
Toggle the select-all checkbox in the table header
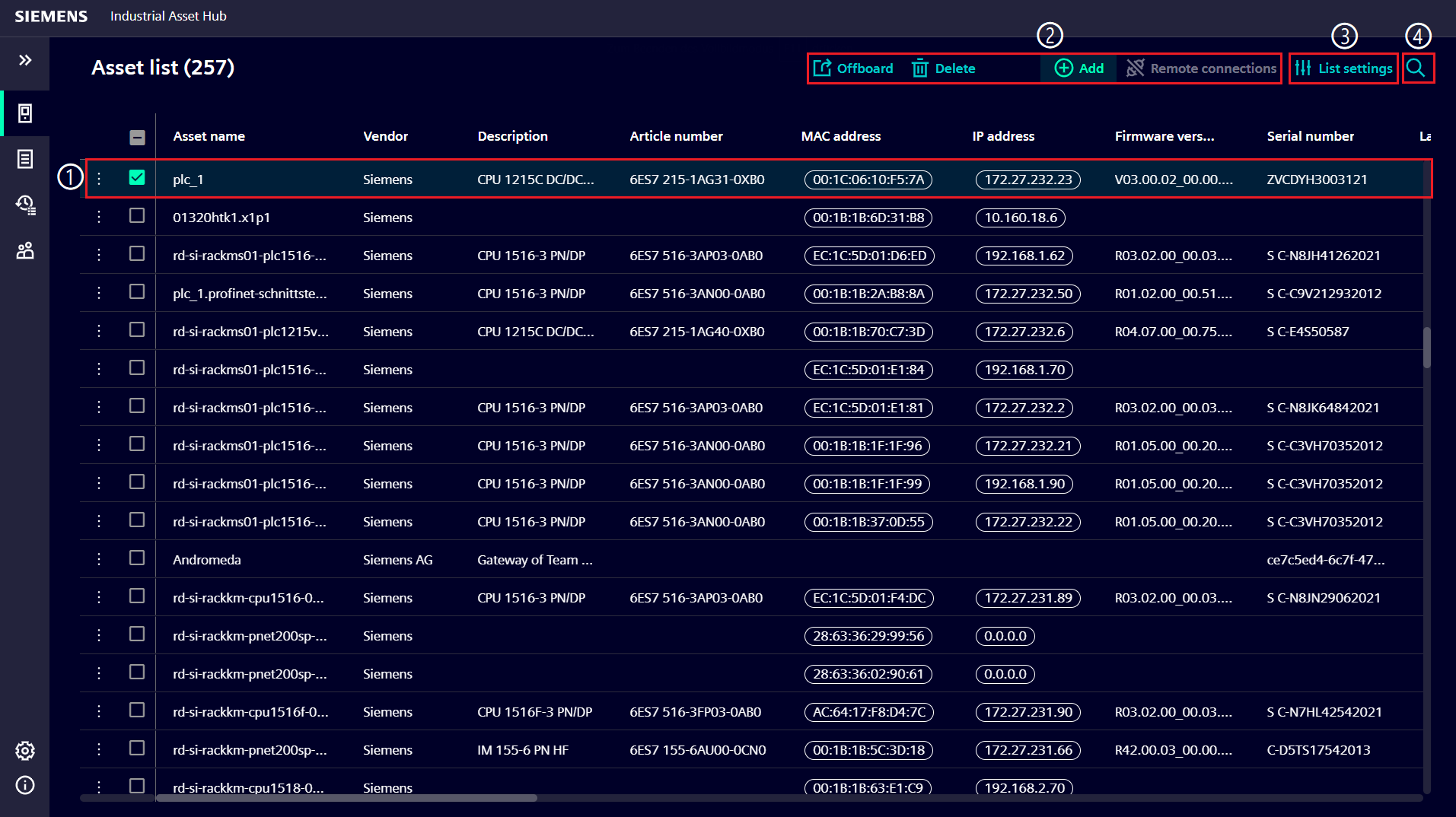click(137, 137)
